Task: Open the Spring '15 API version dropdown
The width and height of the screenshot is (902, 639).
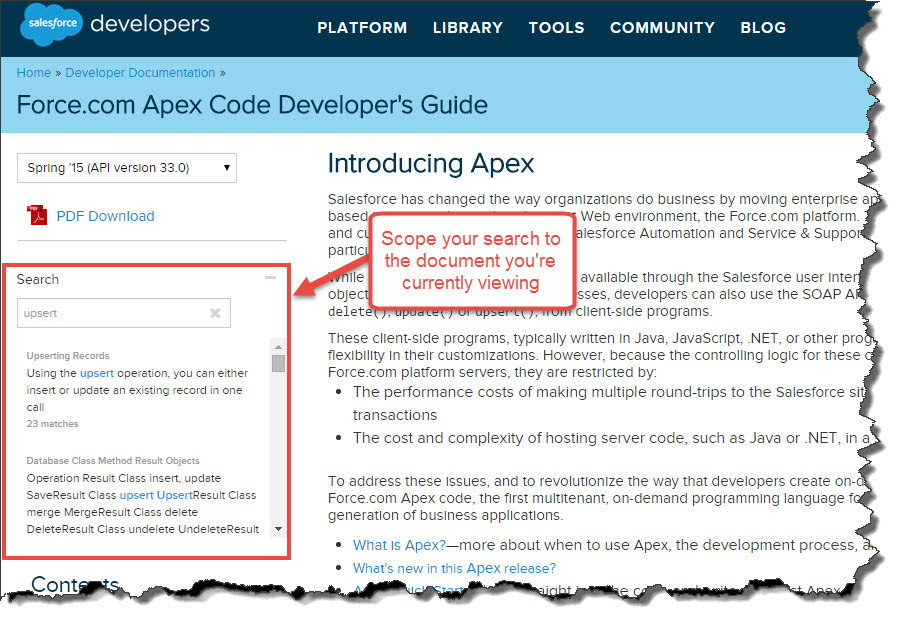Action: pyautogui.click(x=127, y=168)
